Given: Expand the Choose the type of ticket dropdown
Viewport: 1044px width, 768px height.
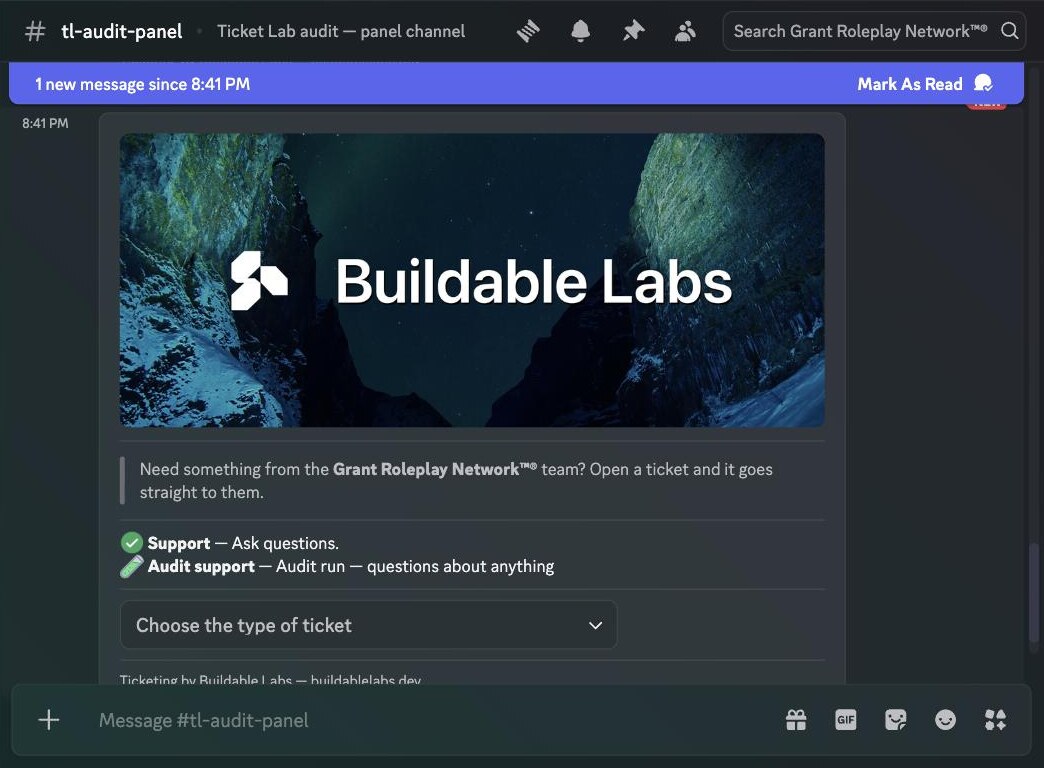Looking at the screenshot, I should click(369, 625).
